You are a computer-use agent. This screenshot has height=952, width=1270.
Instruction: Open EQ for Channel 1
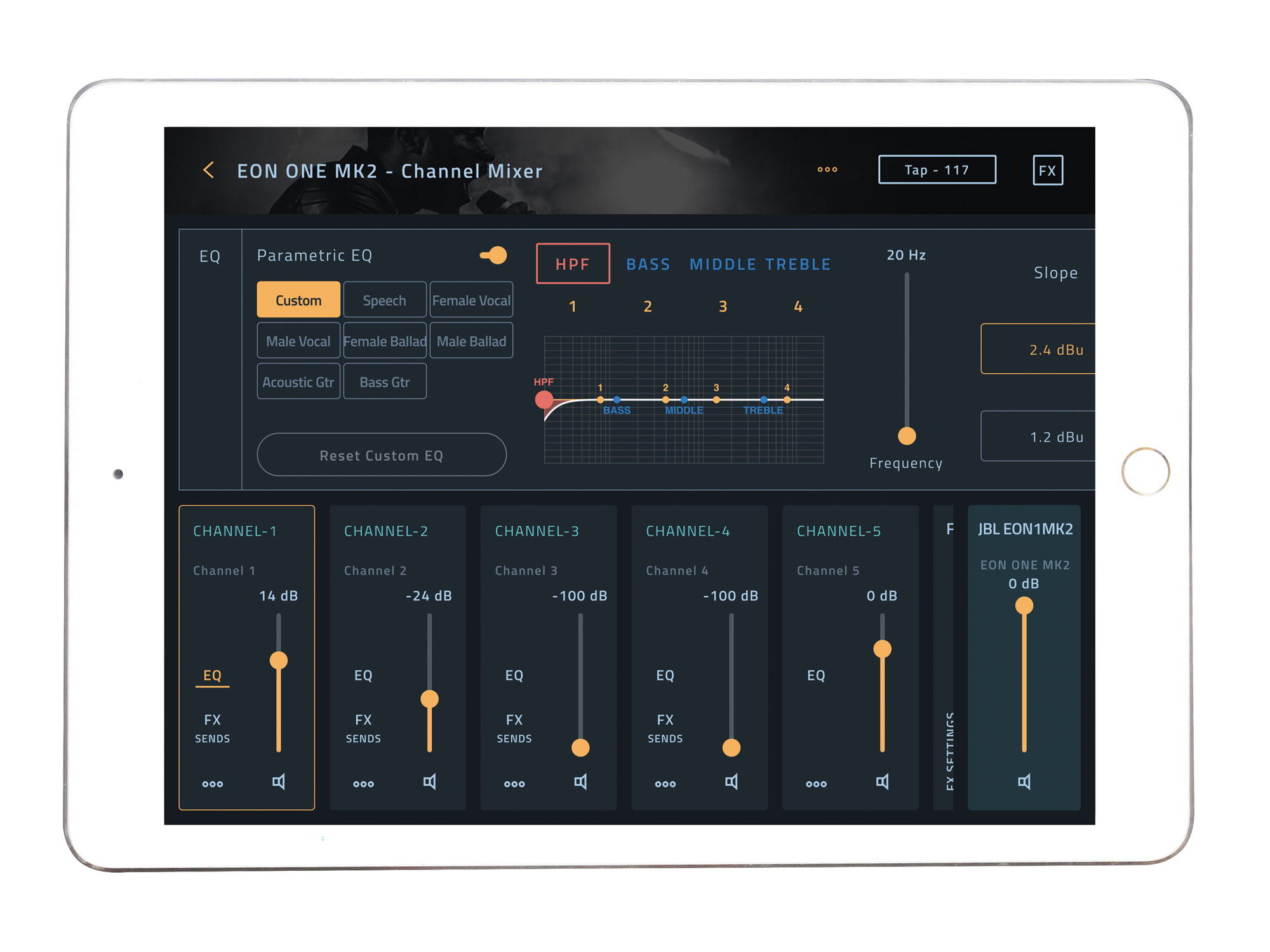212,675
